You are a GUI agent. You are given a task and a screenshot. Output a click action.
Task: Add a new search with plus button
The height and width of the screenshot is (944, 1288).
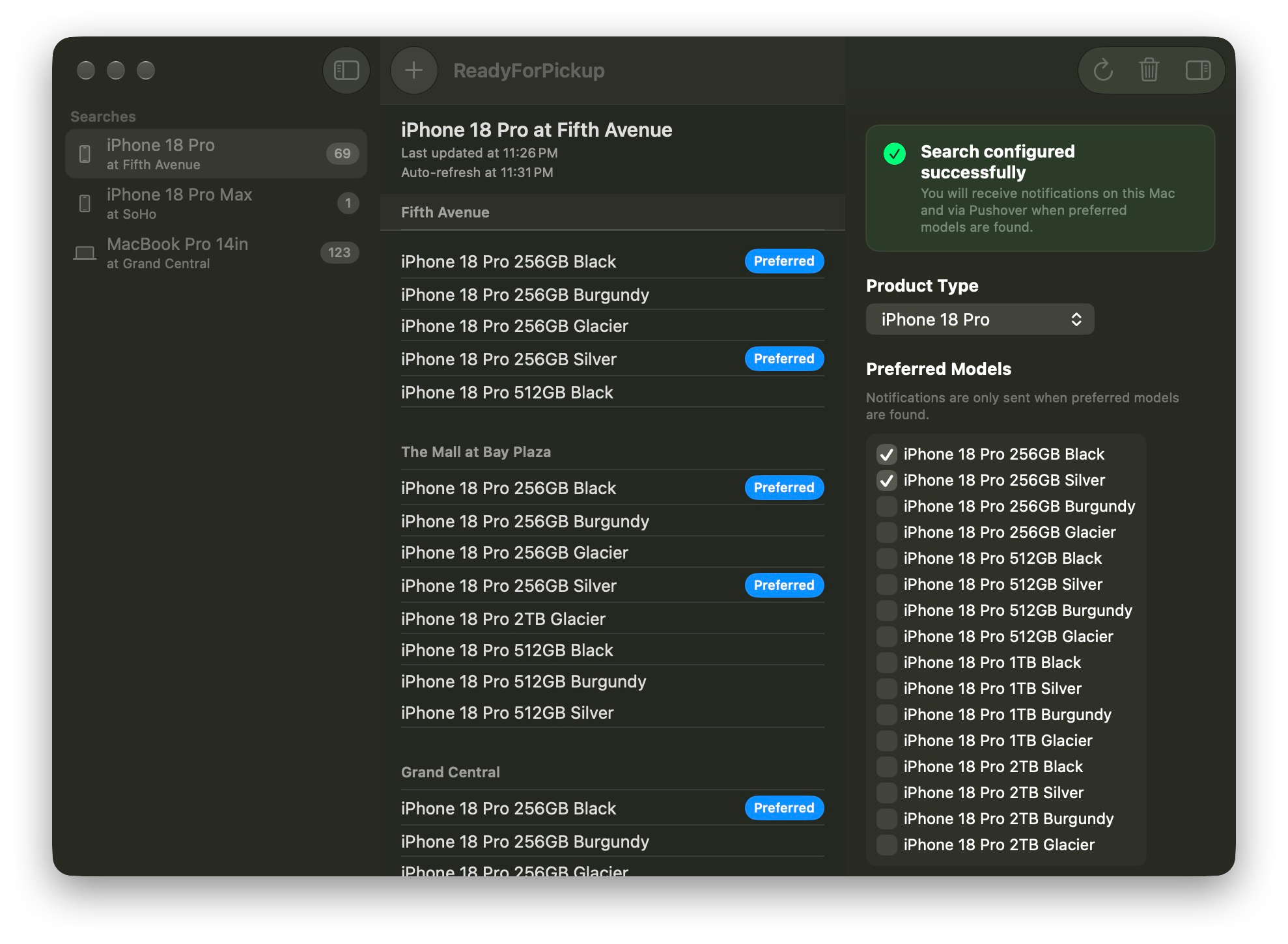(x=414, y=70)
